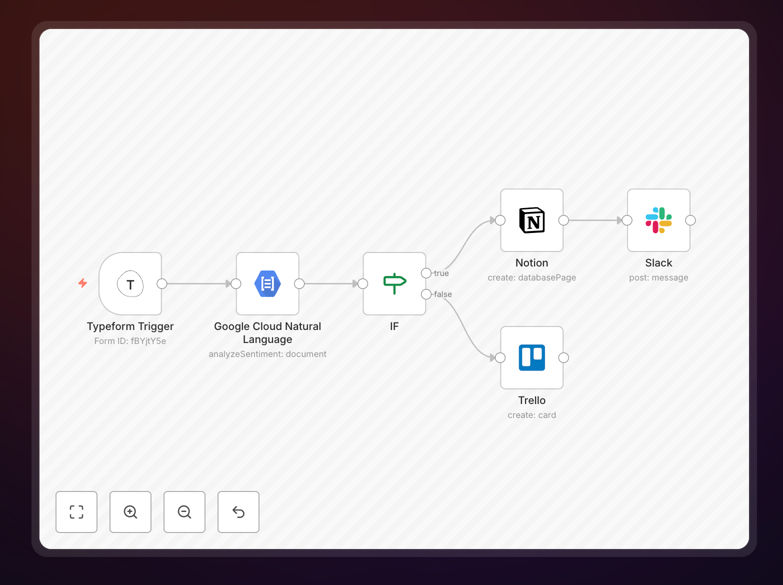The image size is (783, 585).
Task: Click the Typeform Trigger output connector
Action: (162, 284)
